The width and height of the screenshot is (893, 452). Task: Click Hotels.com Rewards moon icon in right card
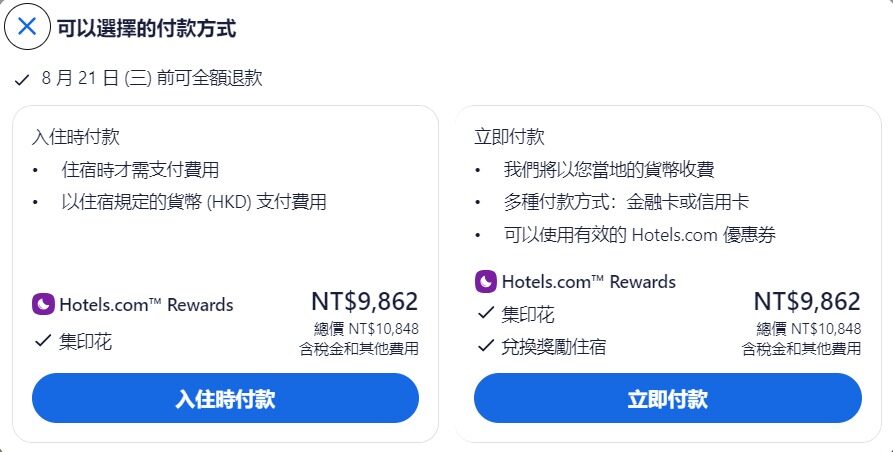point(486,282)
